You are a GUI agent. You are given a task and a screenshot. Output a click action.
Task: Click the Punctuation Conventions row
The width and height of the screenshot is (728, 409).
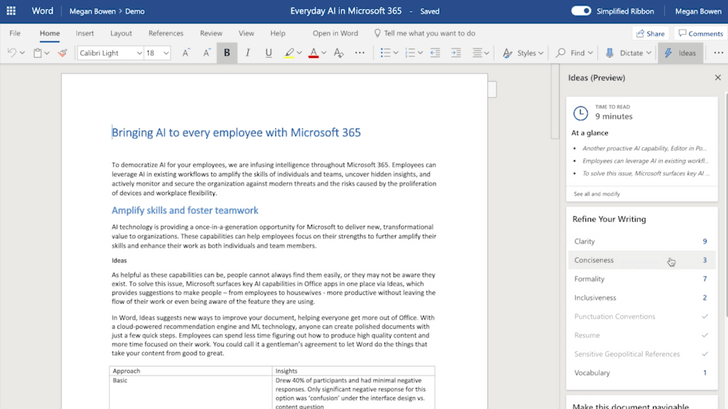click(x=641, y=316)
